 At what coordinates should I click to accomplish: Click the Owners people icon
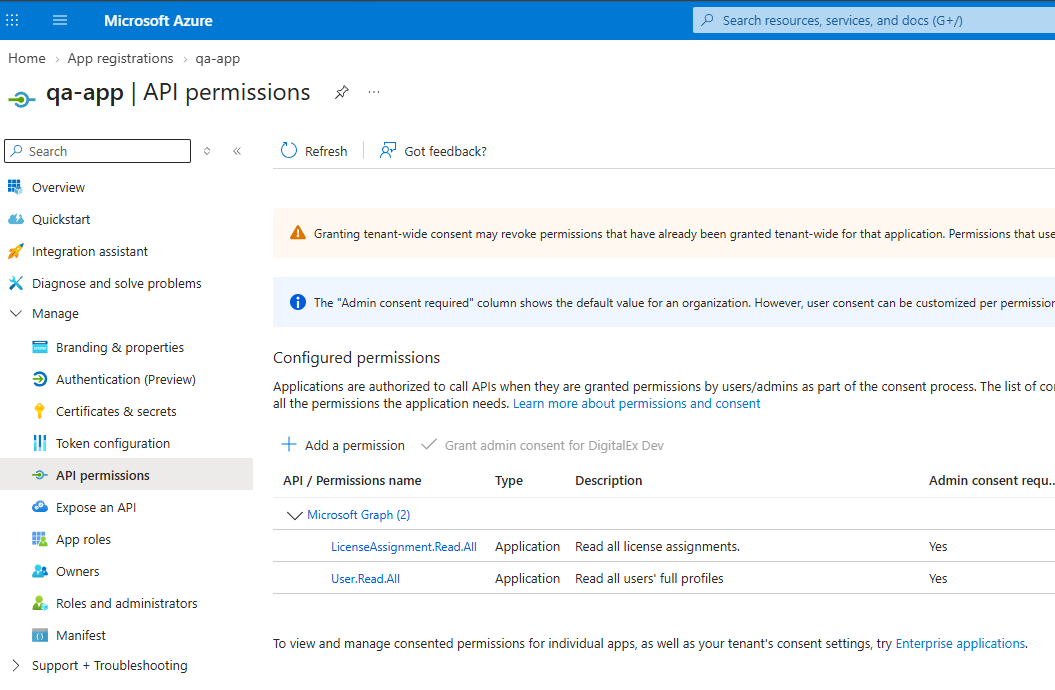click(40, 571)
